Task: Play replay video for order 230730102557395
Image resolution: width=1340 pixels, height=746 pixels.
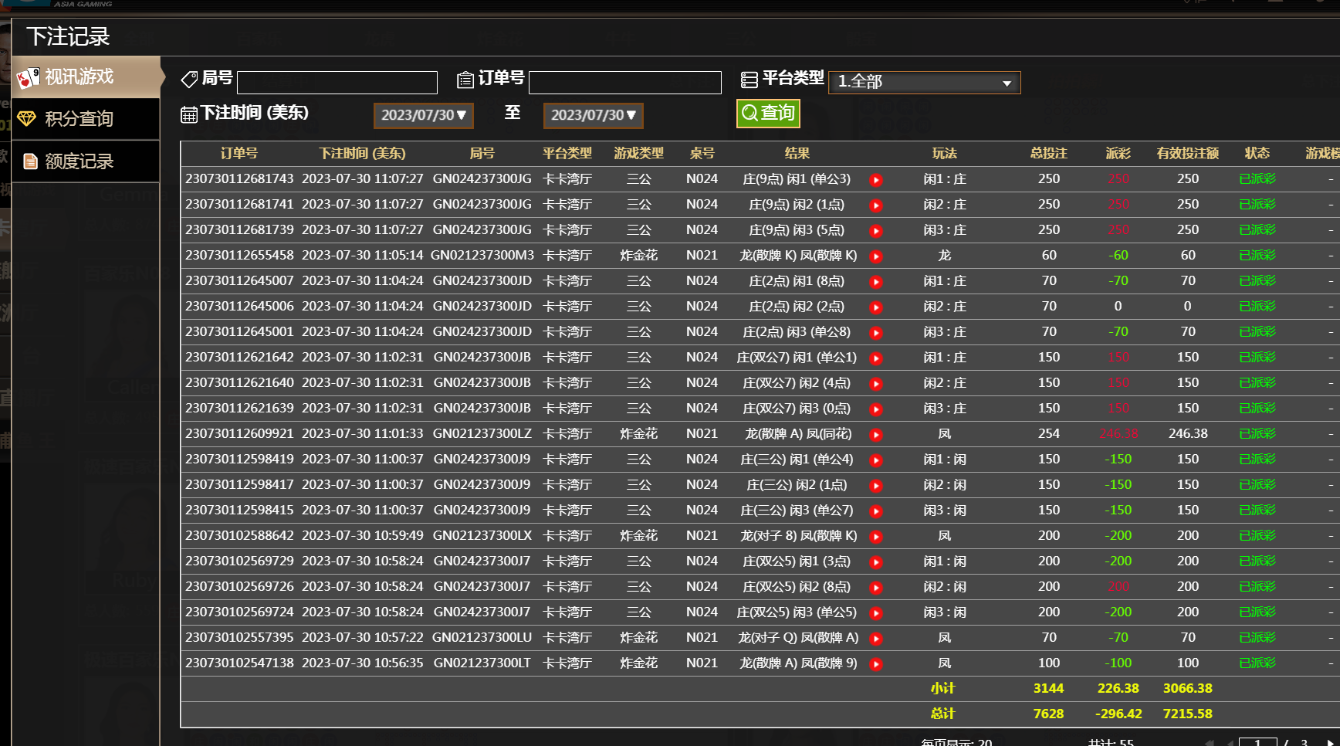Action: pos(876,639)
